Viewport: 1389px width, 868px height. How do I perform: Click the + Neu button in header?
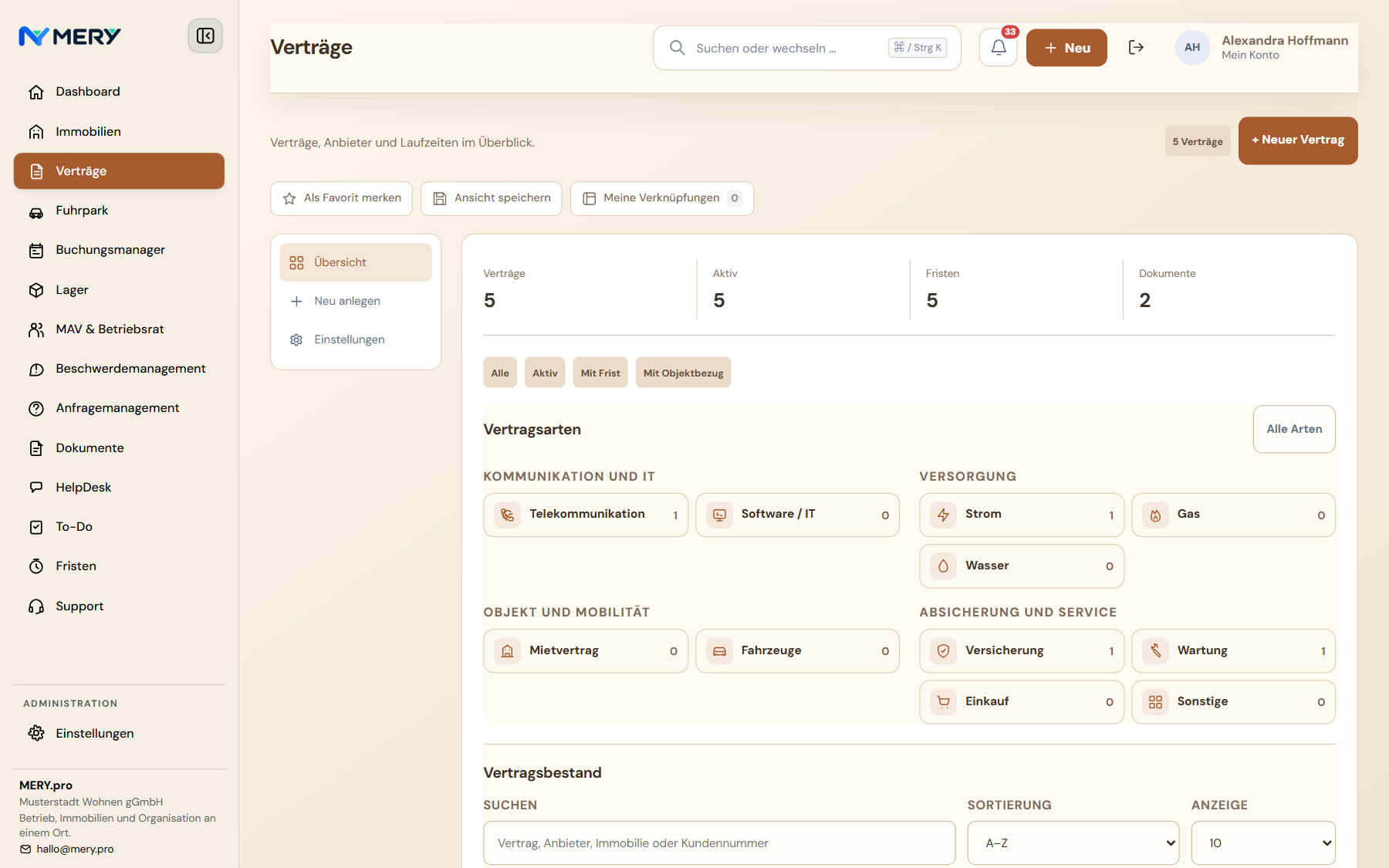[x=1066, y=48]
